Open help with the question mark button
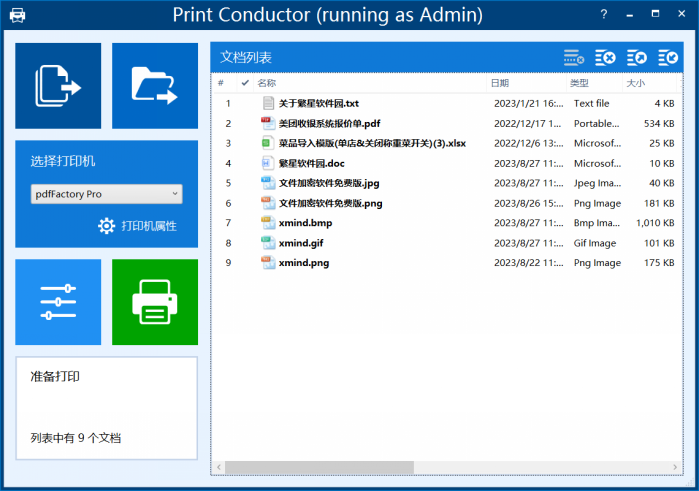This screenshot has height=491, width=699. tap(604, 14)
